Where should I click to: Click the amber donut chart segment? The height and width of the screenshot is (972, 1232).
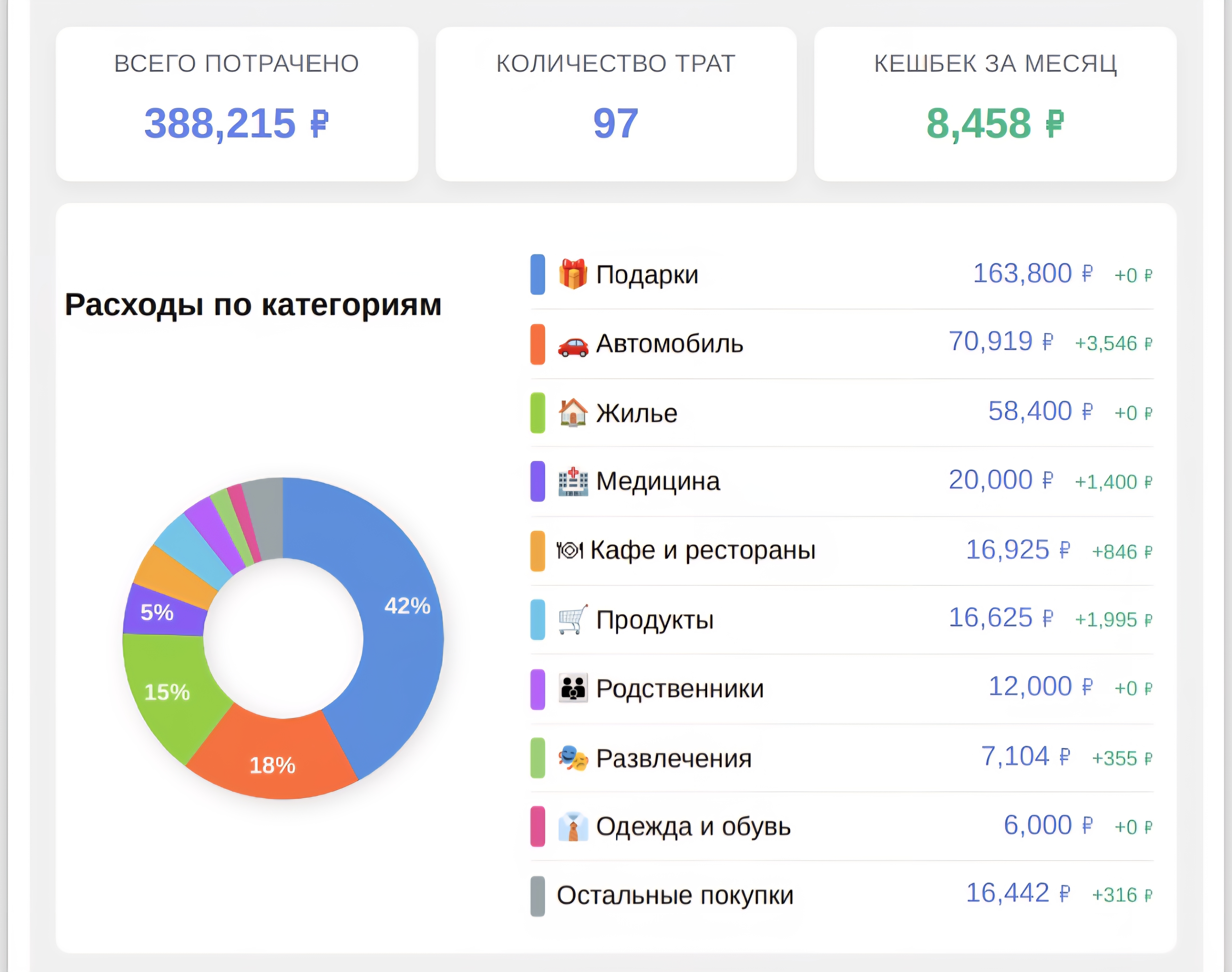pos(175,576)
